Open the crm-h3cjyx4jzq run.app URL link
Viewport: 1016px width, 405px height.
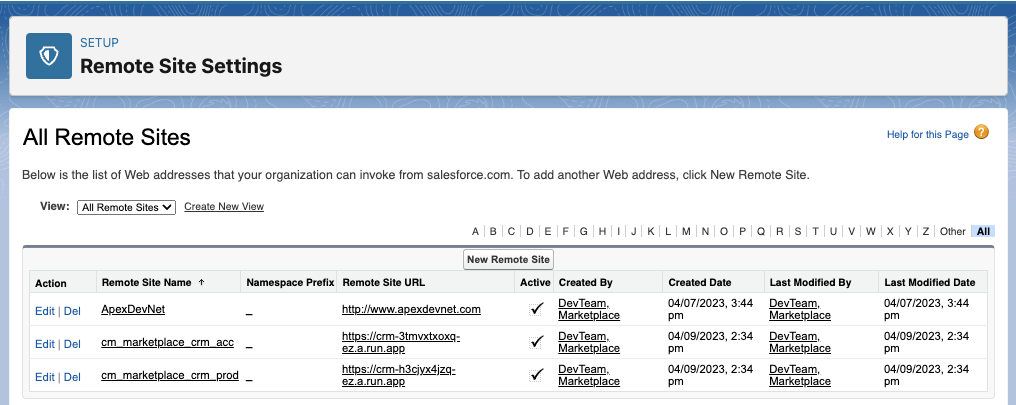pyautogui.click(x=399, y=375)
